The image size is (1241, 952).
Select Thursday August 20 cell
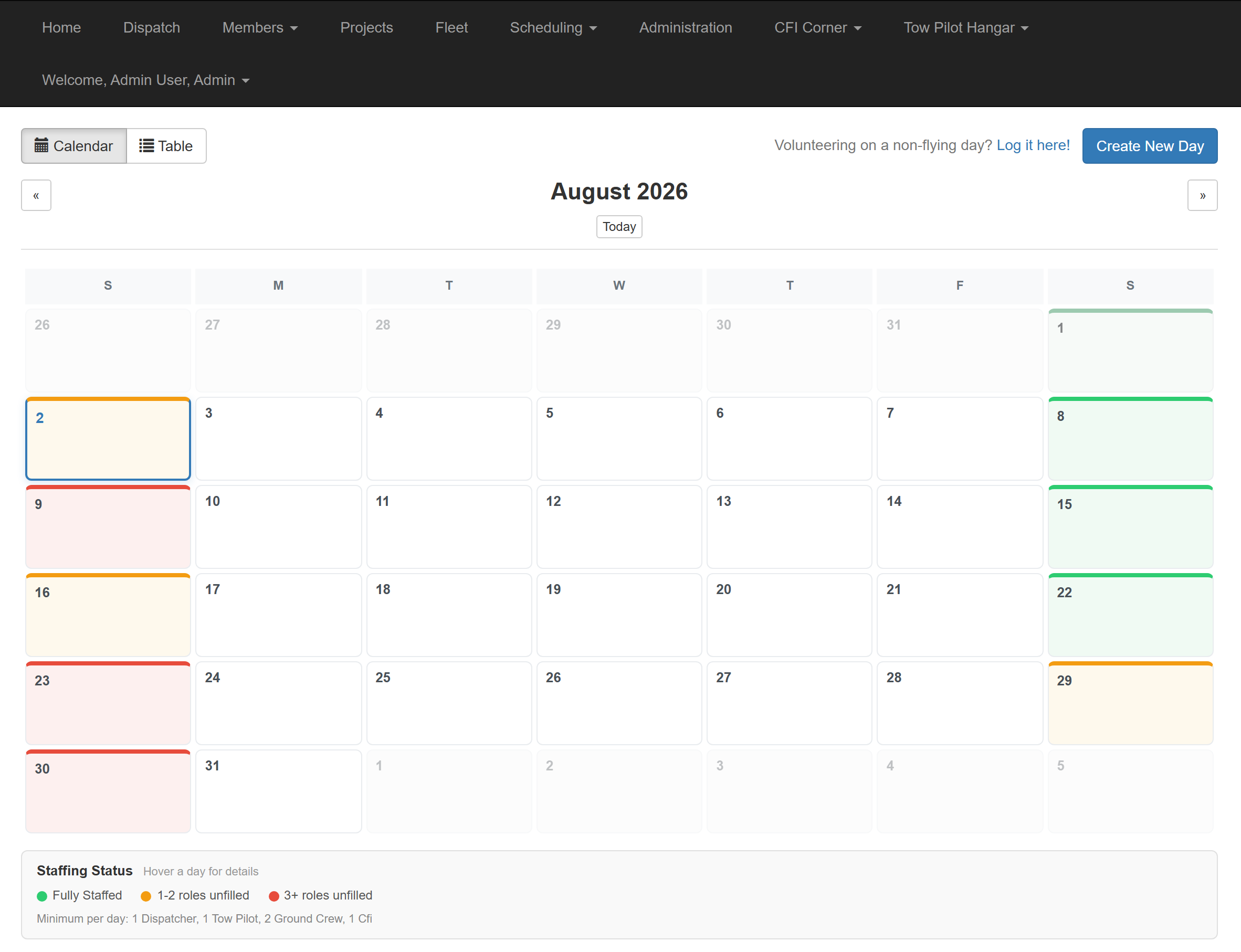coord(790,615)
